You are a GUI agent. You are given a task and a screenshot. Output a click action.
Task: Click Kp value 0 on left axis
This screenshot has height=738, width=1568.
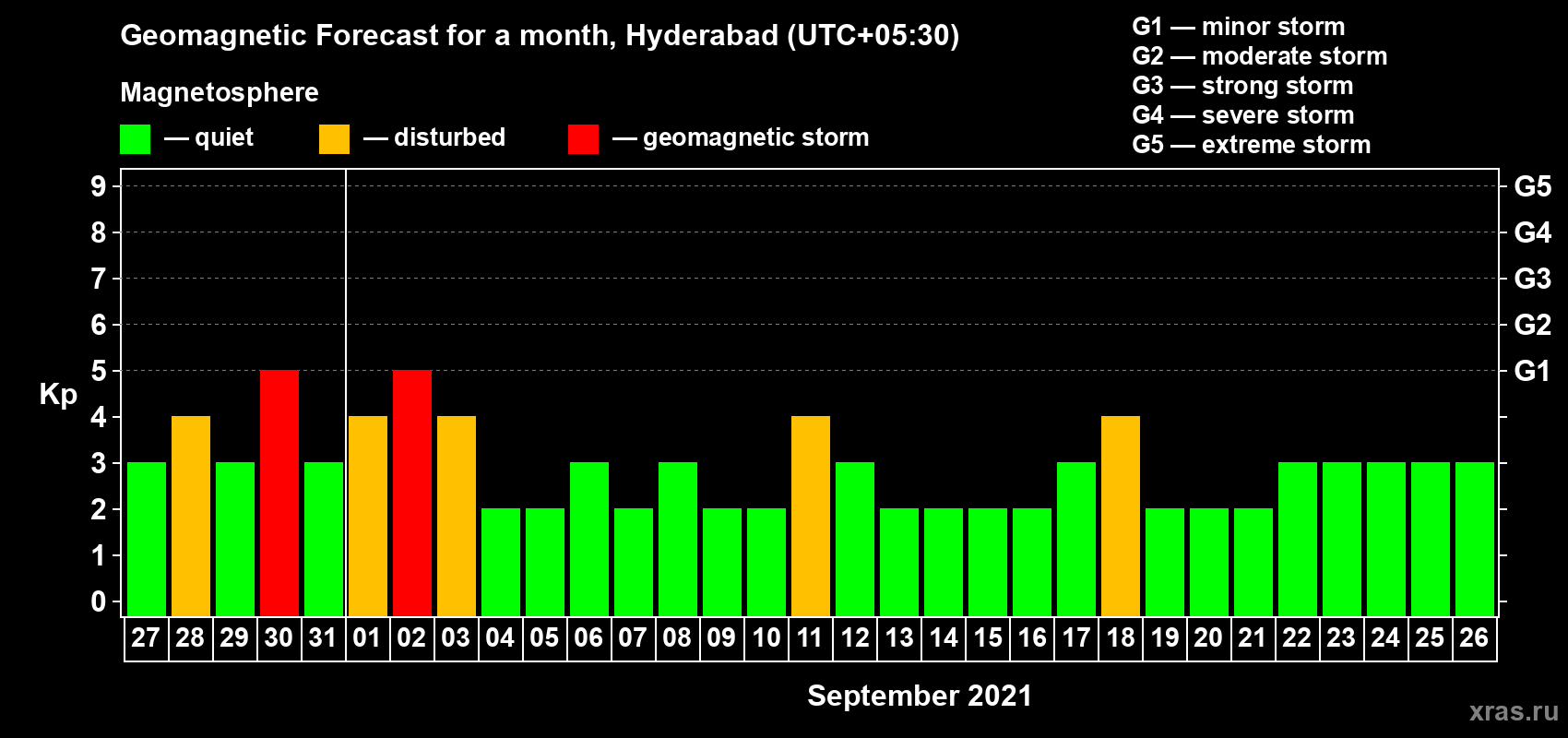99,601
